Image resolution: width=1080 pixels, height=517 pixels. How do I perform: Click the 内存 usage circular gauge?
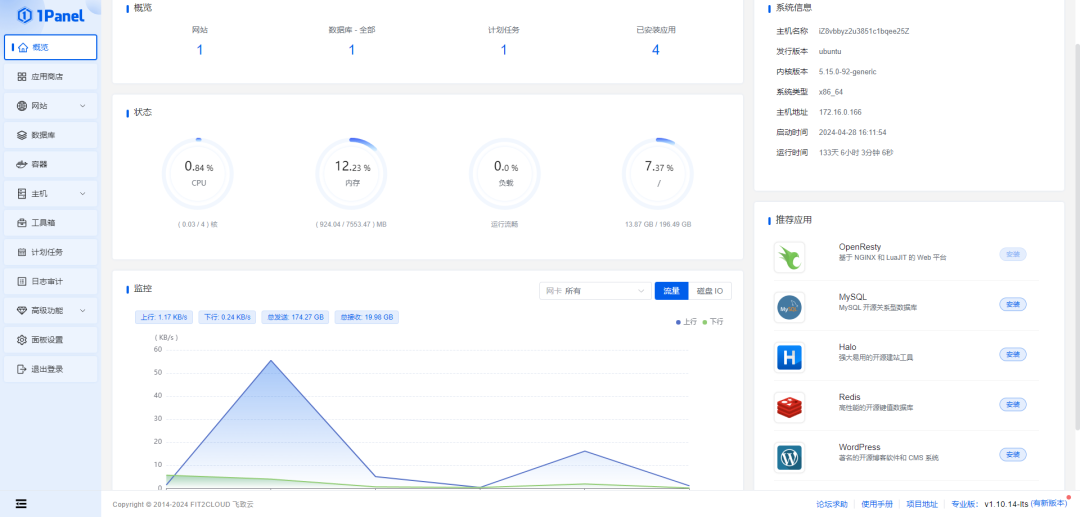[351, 172]
